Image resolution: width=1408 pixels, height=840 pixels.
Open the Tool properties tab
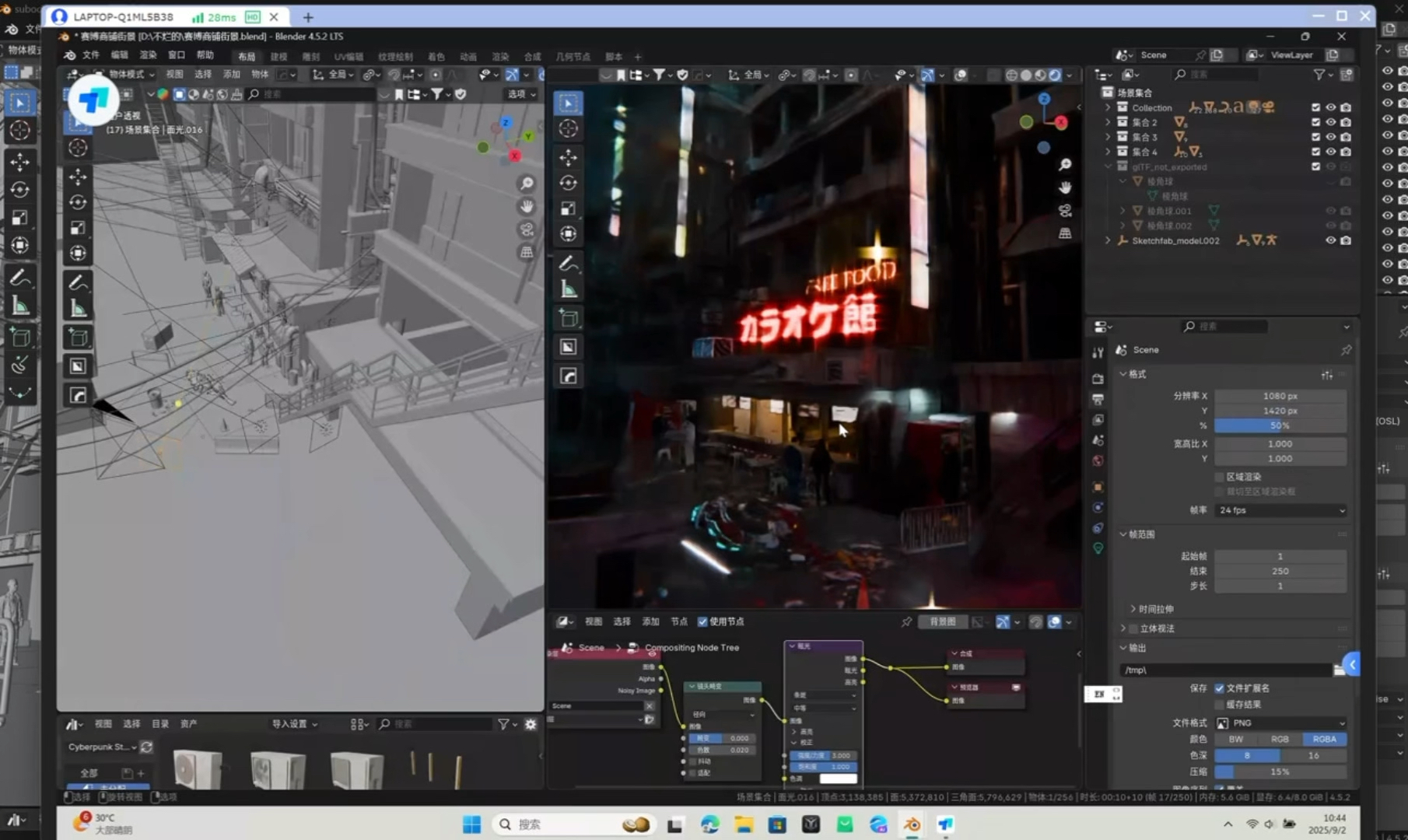[1098, 353]
